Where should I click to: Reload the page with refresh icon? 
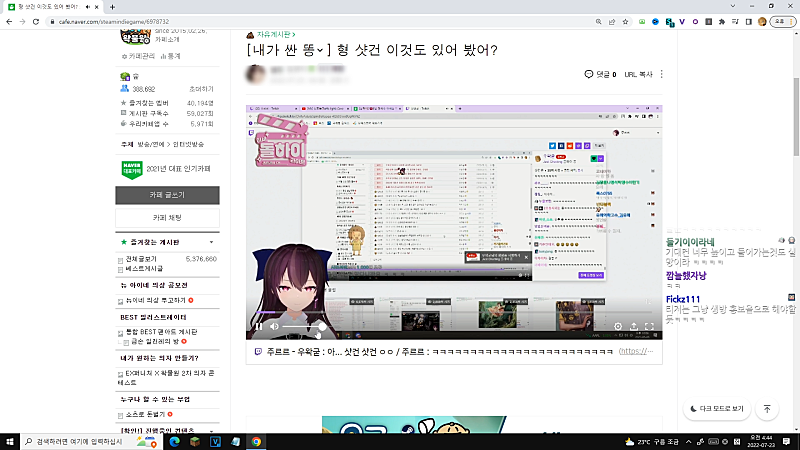click(x=36, y=22)
